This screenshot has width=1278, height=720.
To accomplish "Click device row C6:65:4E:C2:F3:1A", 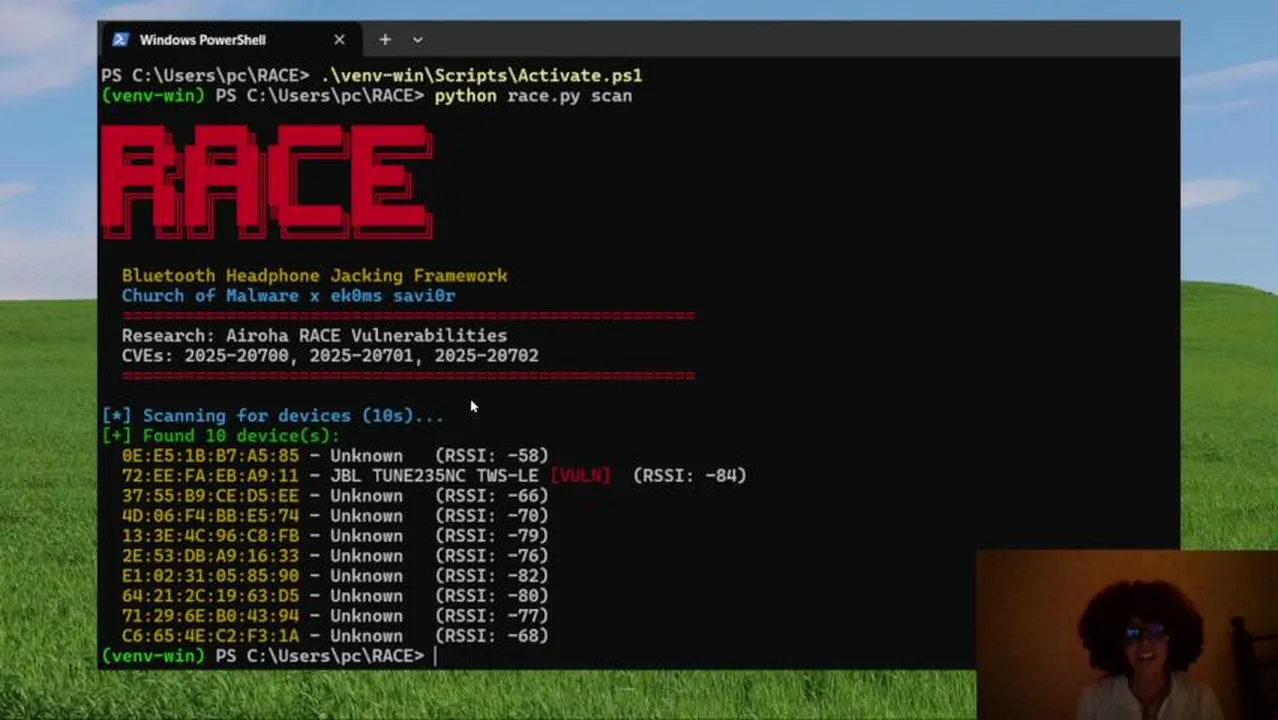I will tap(335, 636).
